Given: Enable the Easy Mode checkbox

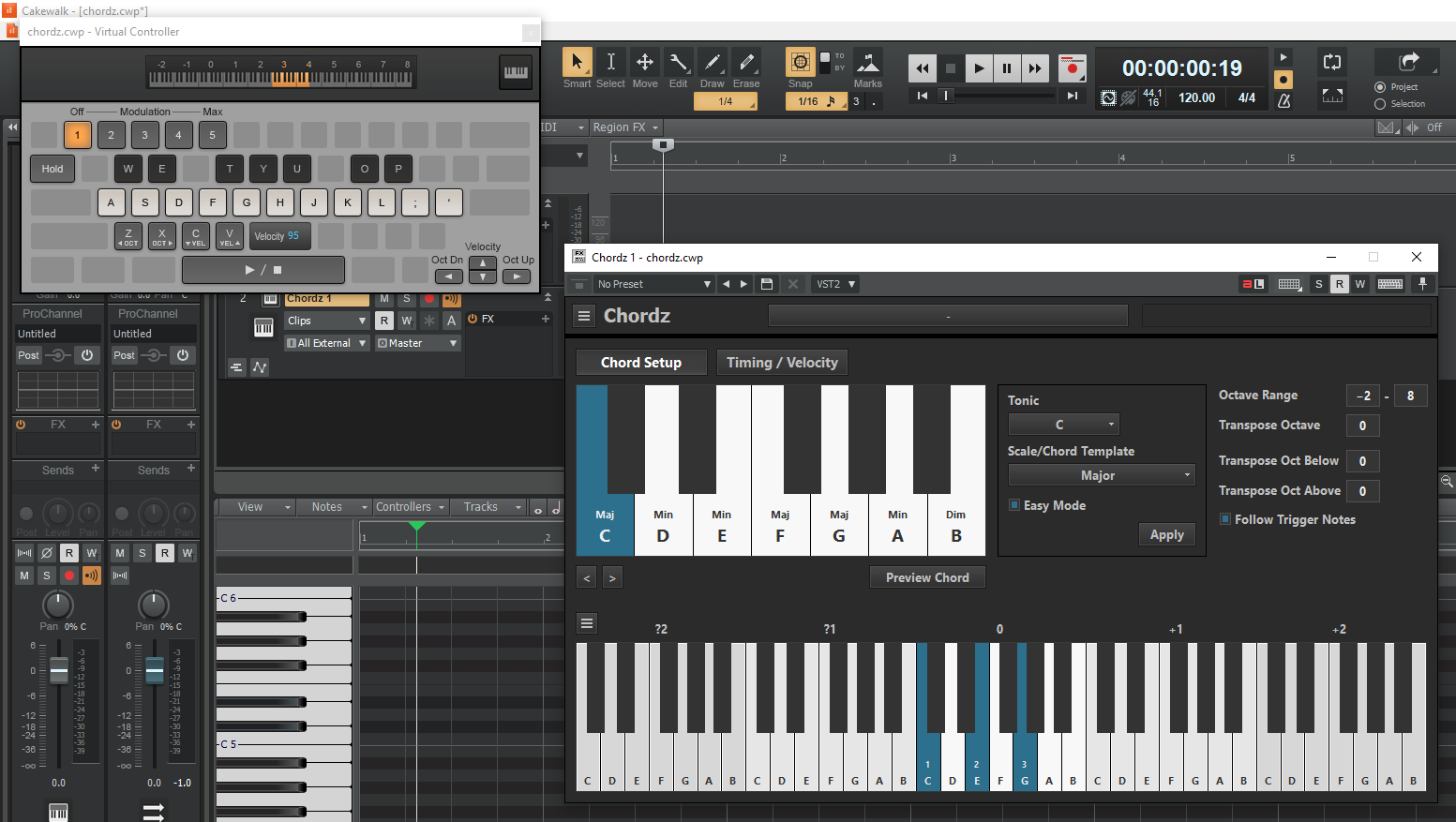Looking at the screenshot, I should 1014,505.
